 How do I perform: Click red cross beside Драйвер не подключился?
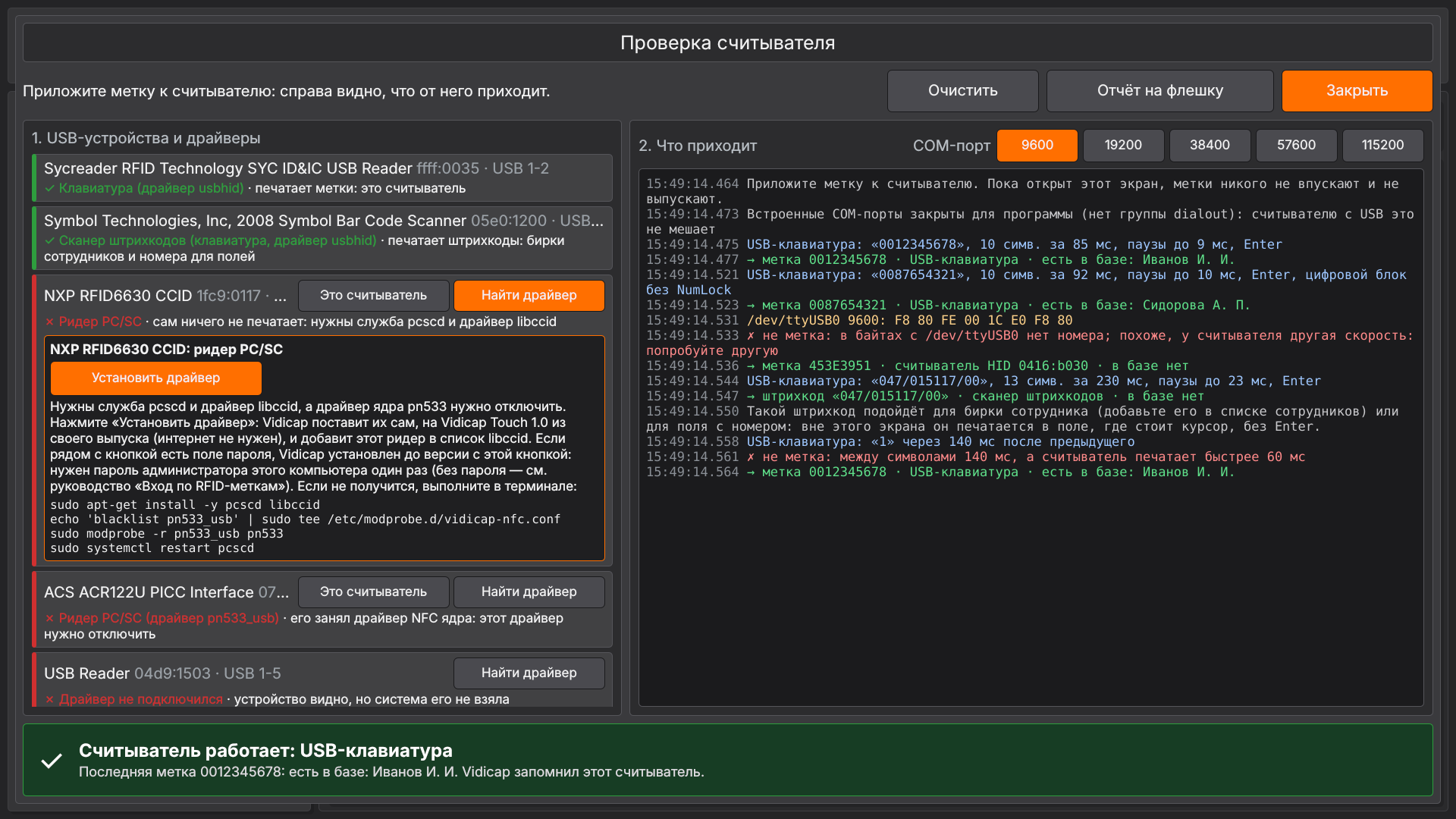49,700
